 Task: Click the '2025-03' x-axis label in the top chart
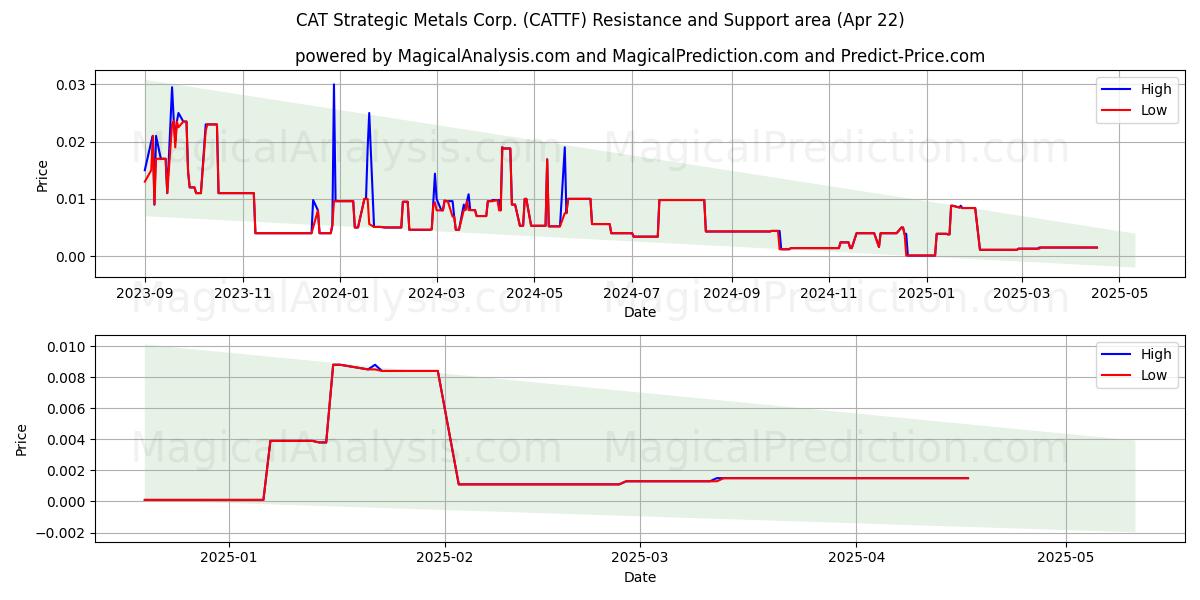[1022, 294]
